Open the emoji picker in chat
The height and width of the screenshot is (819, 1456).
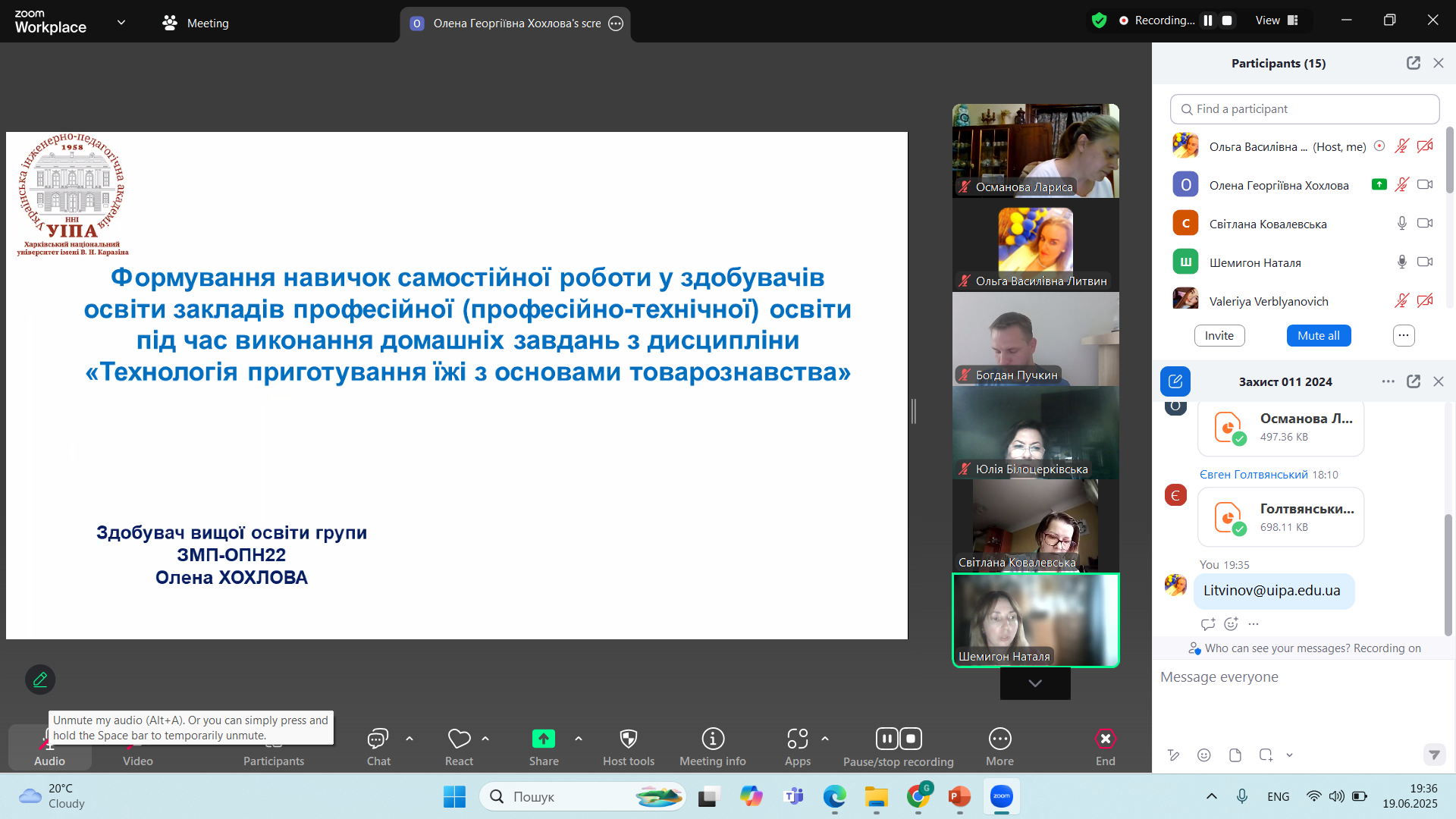(x=1203, y=755)
